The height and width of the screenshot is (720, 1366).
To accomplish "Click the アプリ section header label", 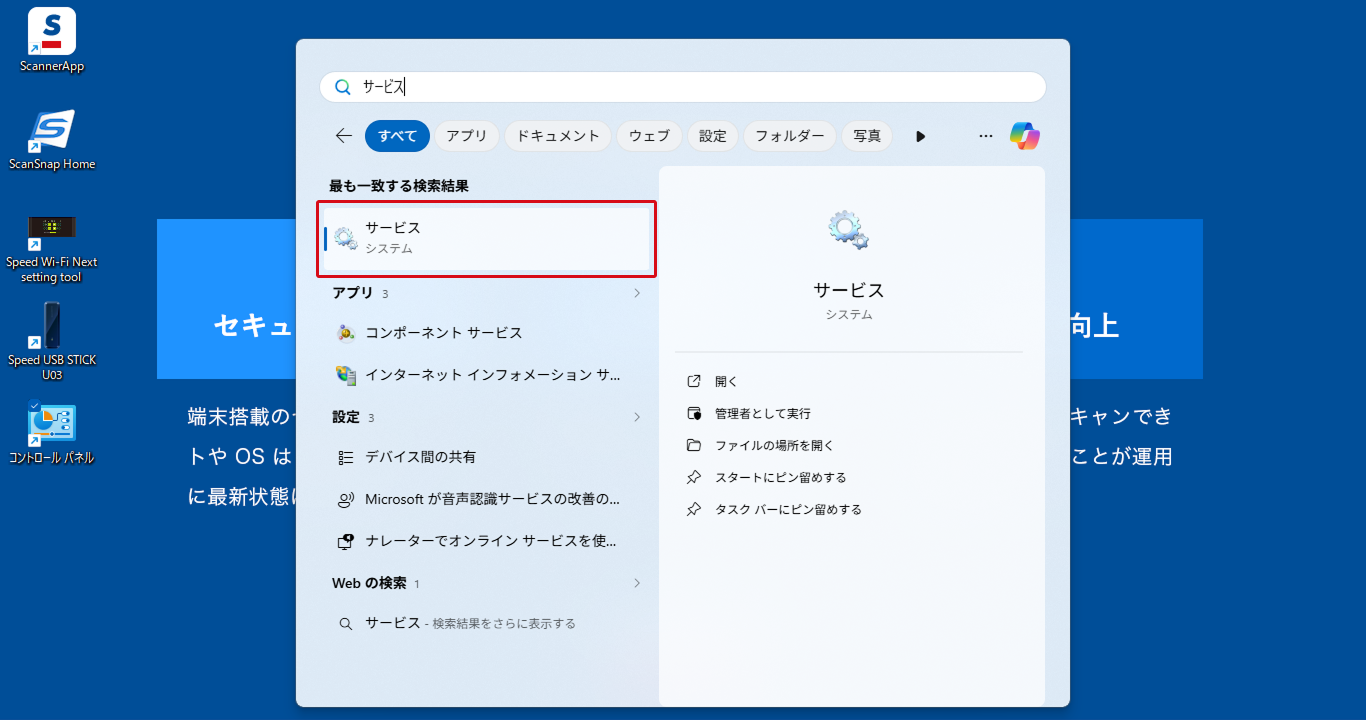I will tap(352, 293).
